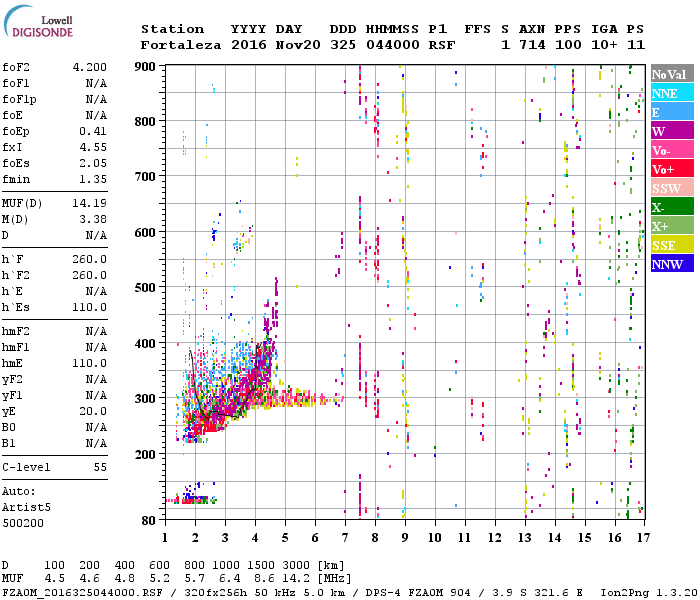Click the 900 km height axis label
700x600 pixels.
[145, 67]
